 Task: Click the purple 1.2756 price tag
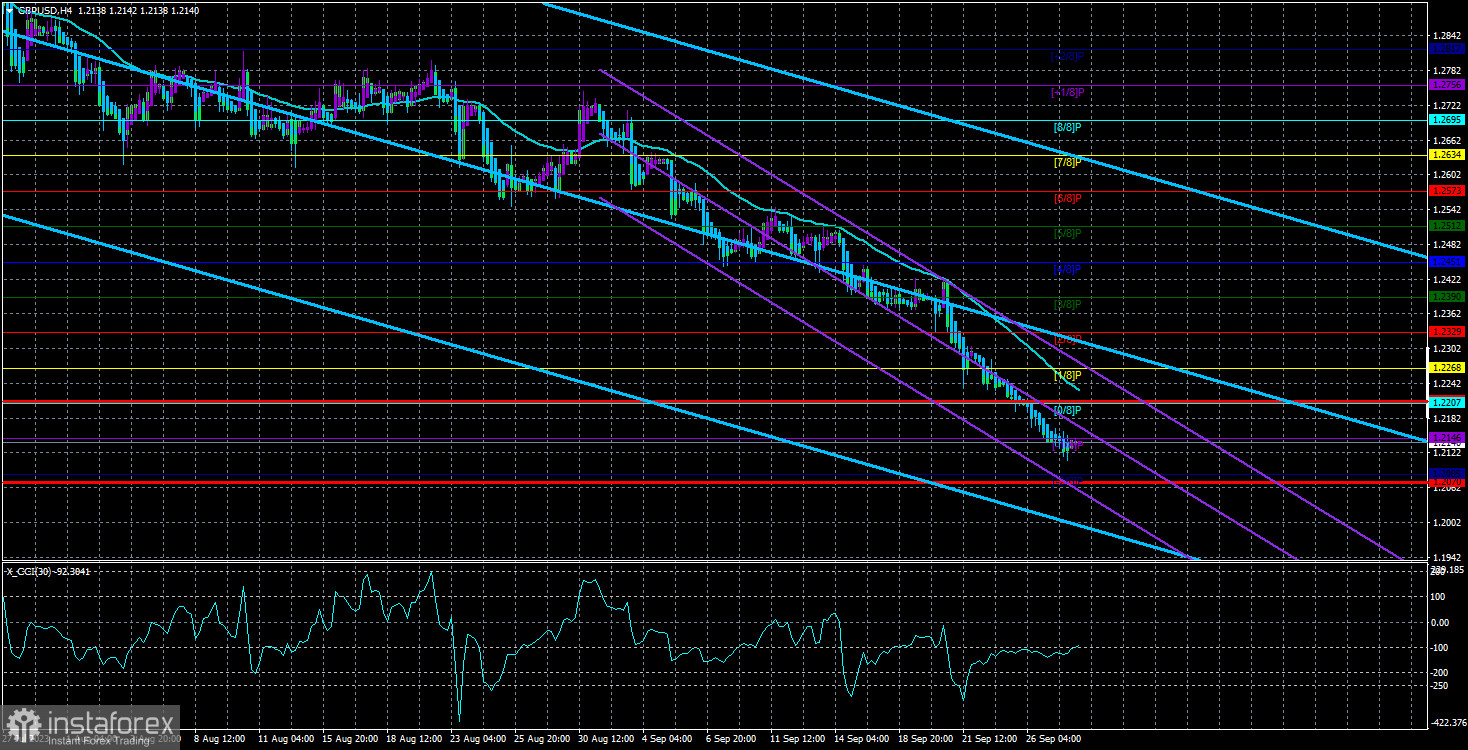click(1447, 85)
